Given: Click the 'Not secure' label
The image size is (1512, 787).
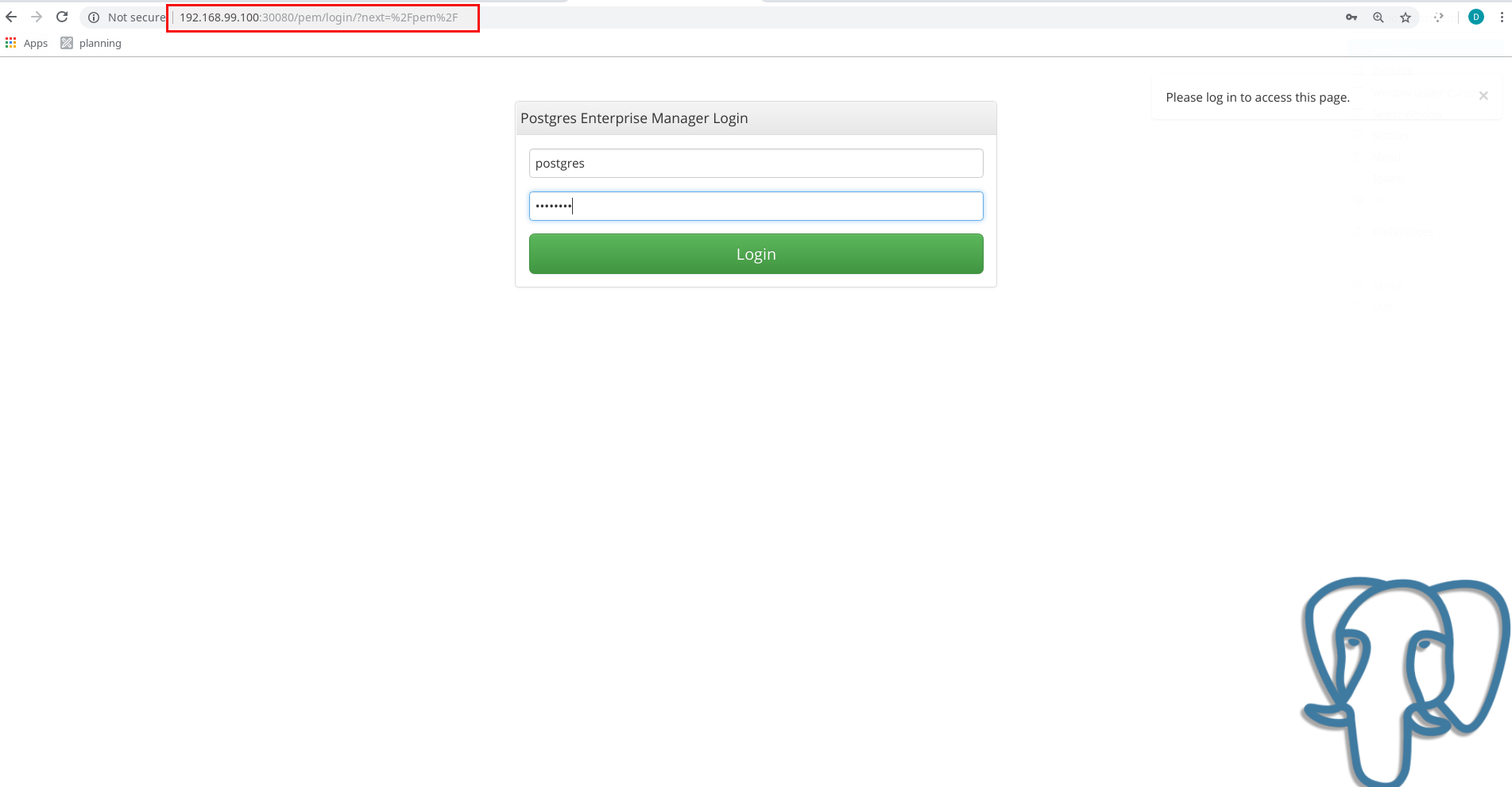Looking at the screenshot, I should [137, 17].
